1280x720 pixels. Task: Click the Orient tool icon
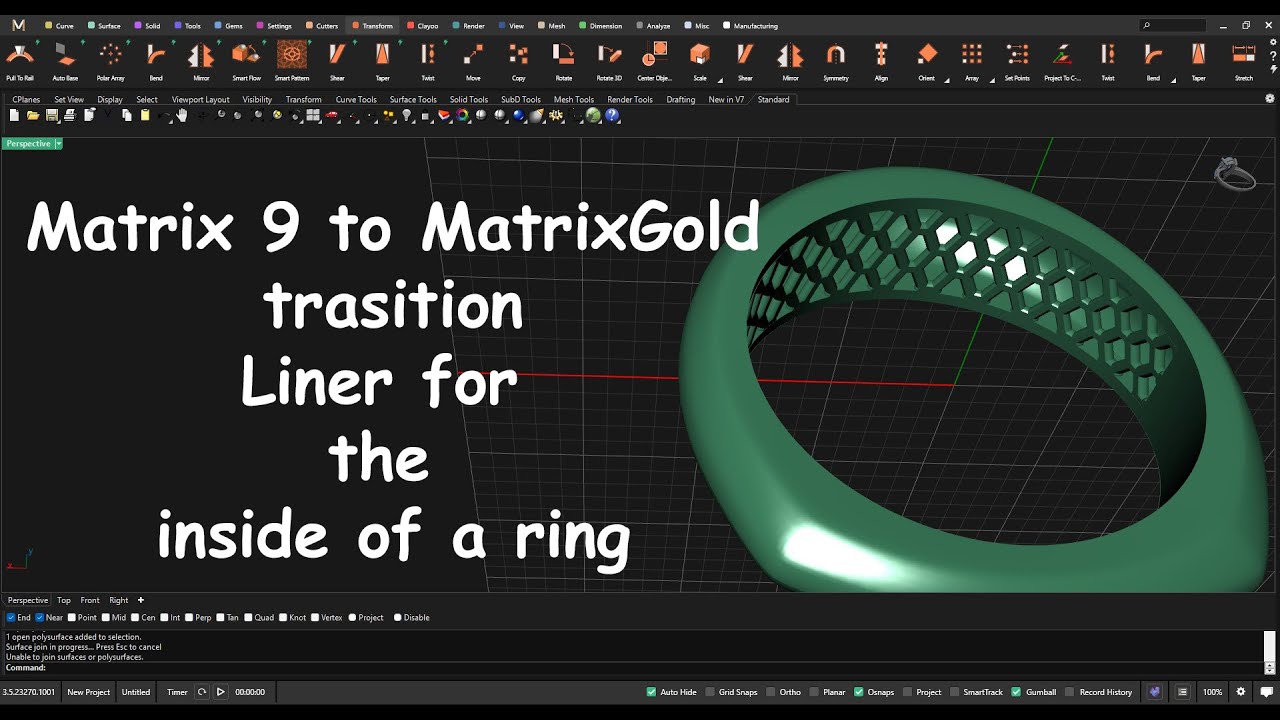(x=927, y=62)
